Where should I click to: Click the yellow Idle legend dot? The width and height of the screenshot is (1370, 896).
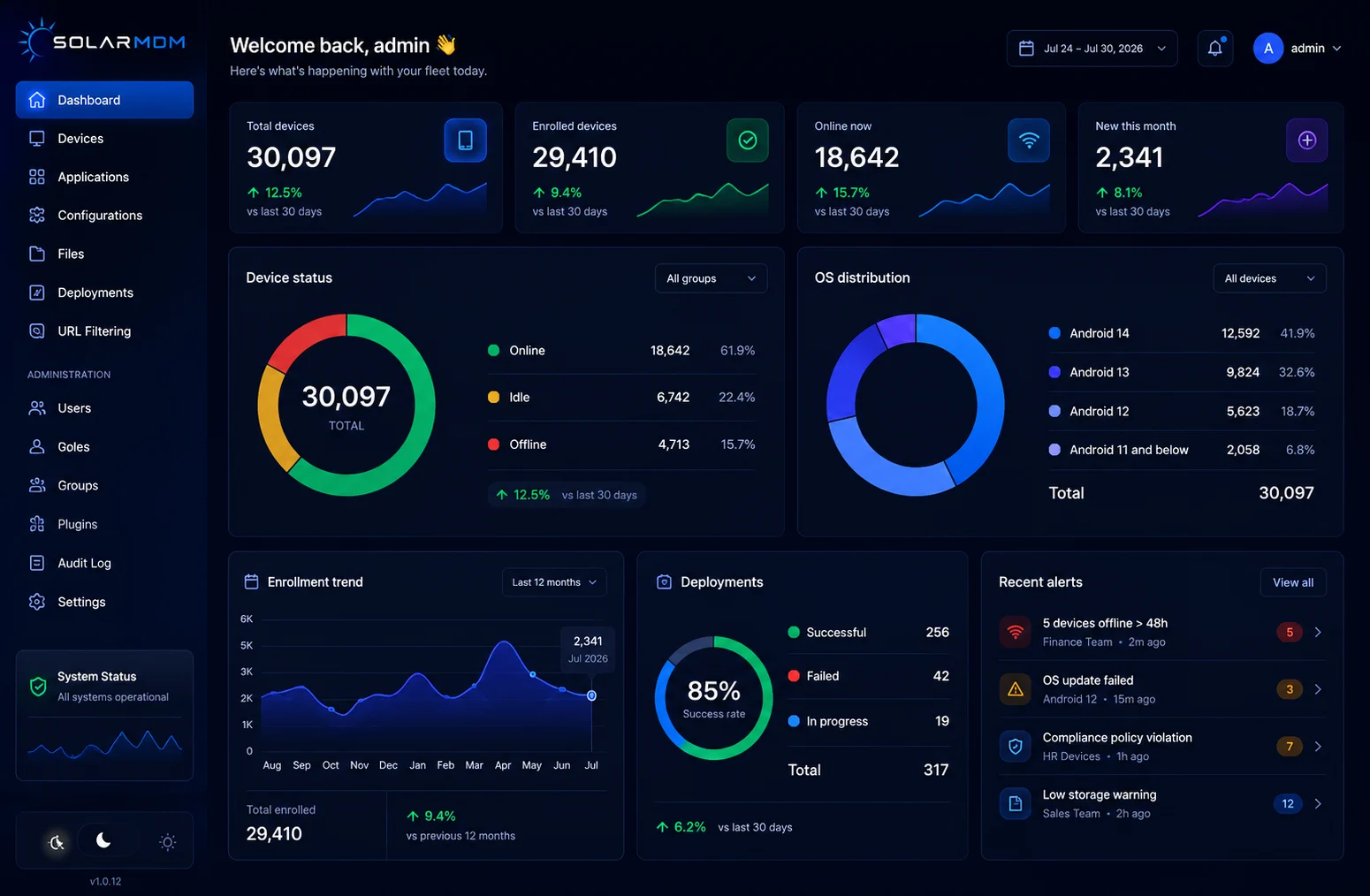[x=494, y=398]
